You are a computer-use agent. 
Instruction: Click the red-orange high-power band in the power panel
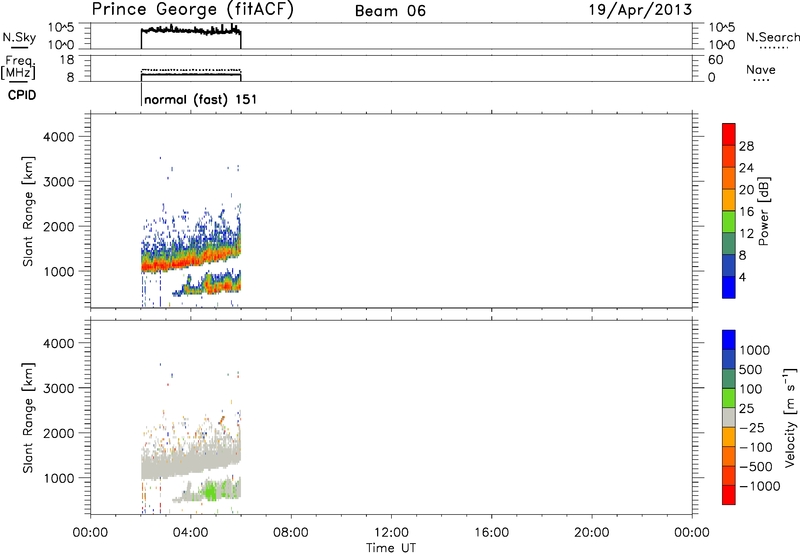(x=189, y=260)
